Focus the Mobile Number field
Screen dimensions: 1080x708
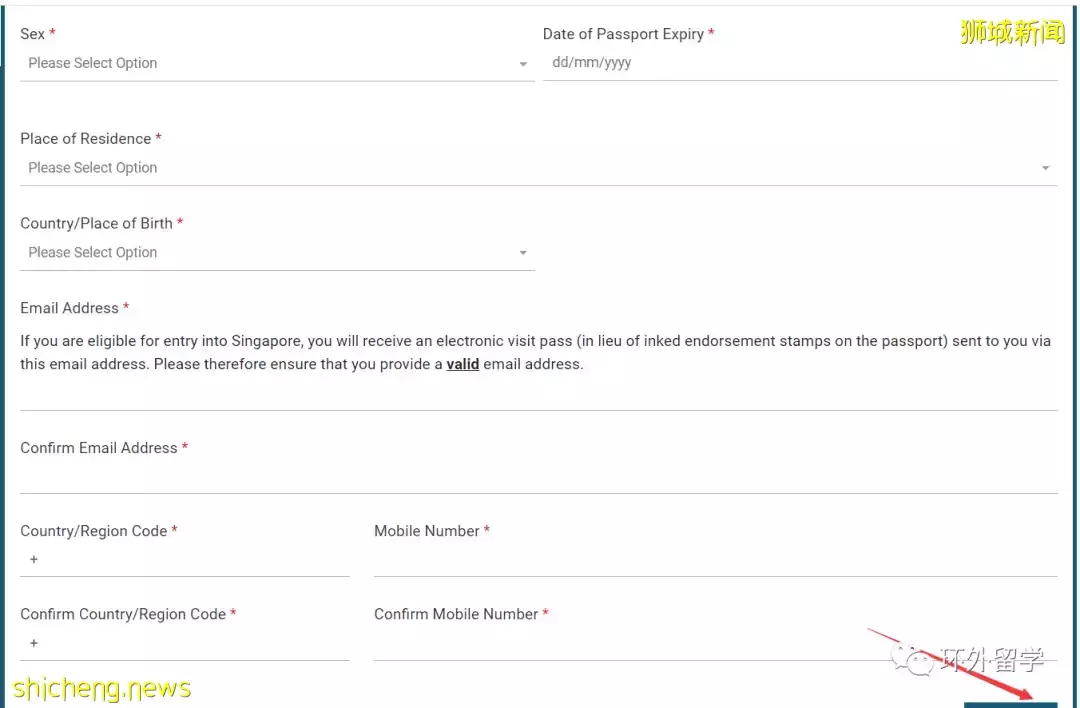click(x=715, y=561)
